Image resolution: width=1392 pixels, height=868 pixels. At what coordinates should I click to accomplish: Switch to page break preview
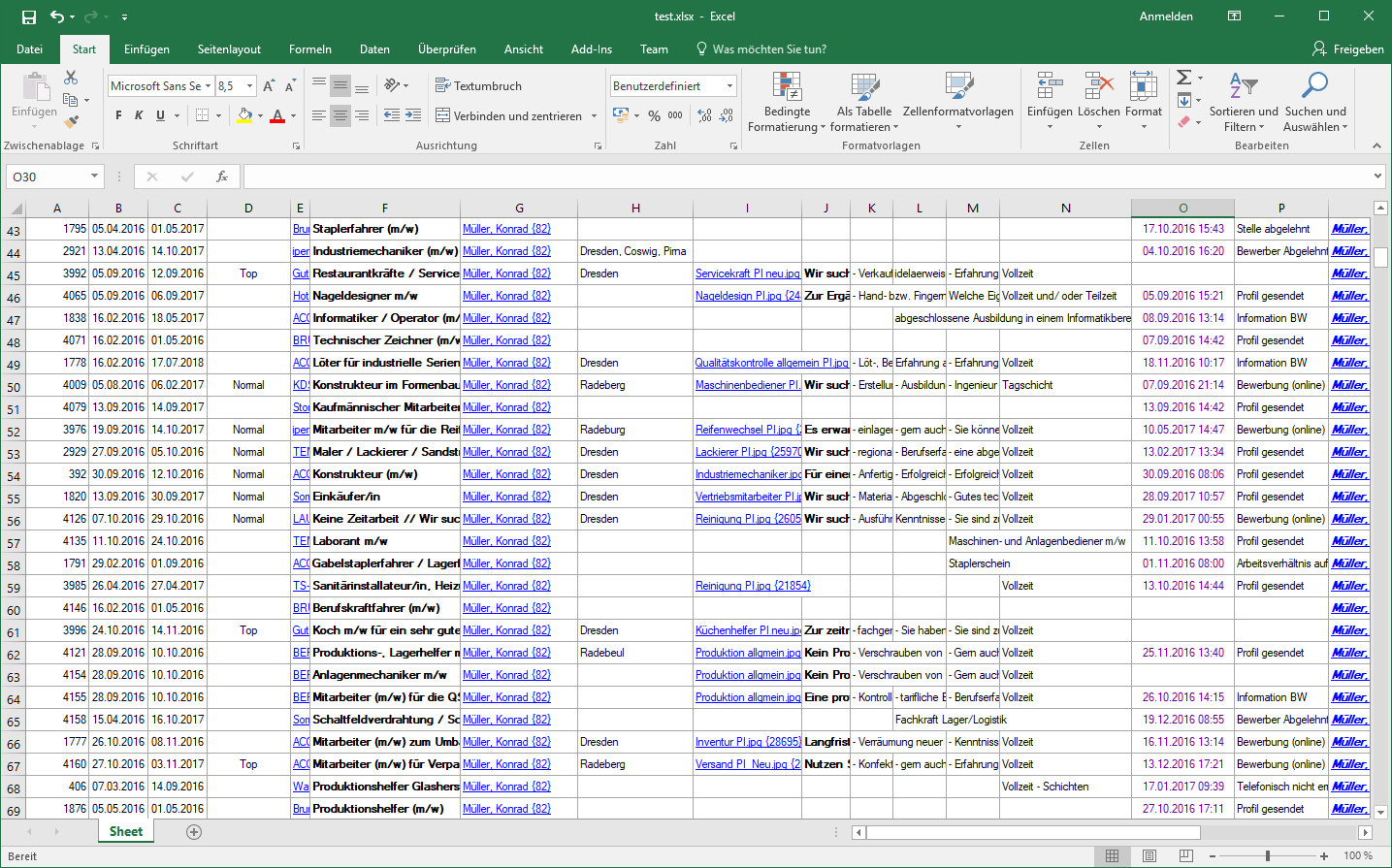pos(1185,855)
